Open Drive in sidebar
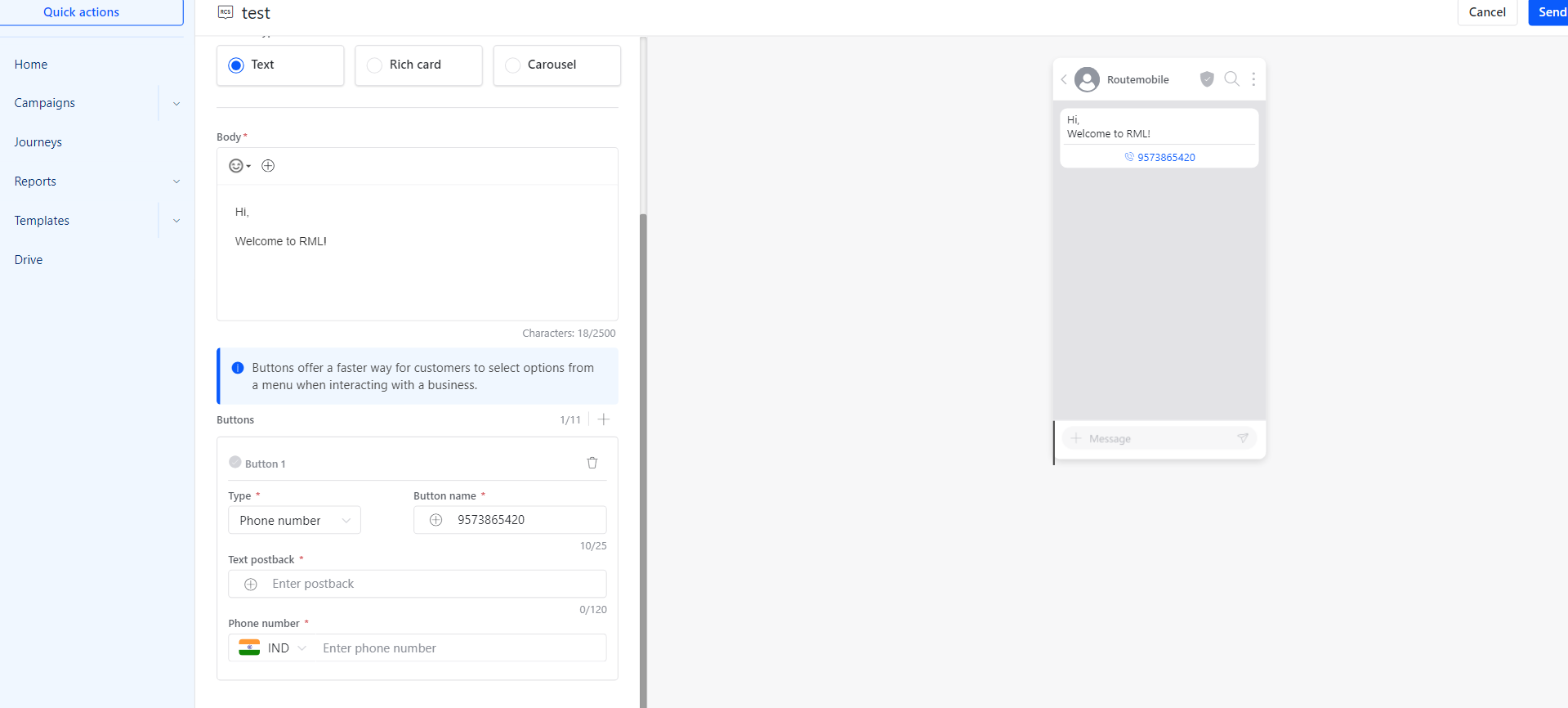Viewport: 1568px width, 708px height. pyautogui.click(x=29, y=260)
